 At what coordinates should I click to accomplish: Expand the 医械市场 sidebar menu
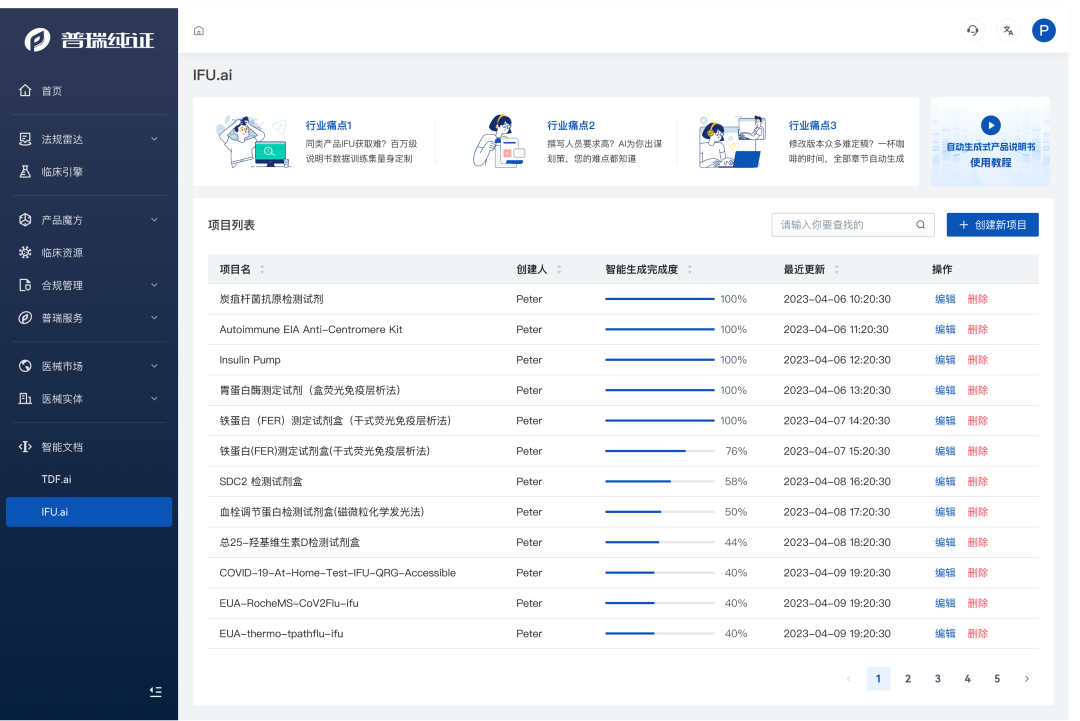154,366
